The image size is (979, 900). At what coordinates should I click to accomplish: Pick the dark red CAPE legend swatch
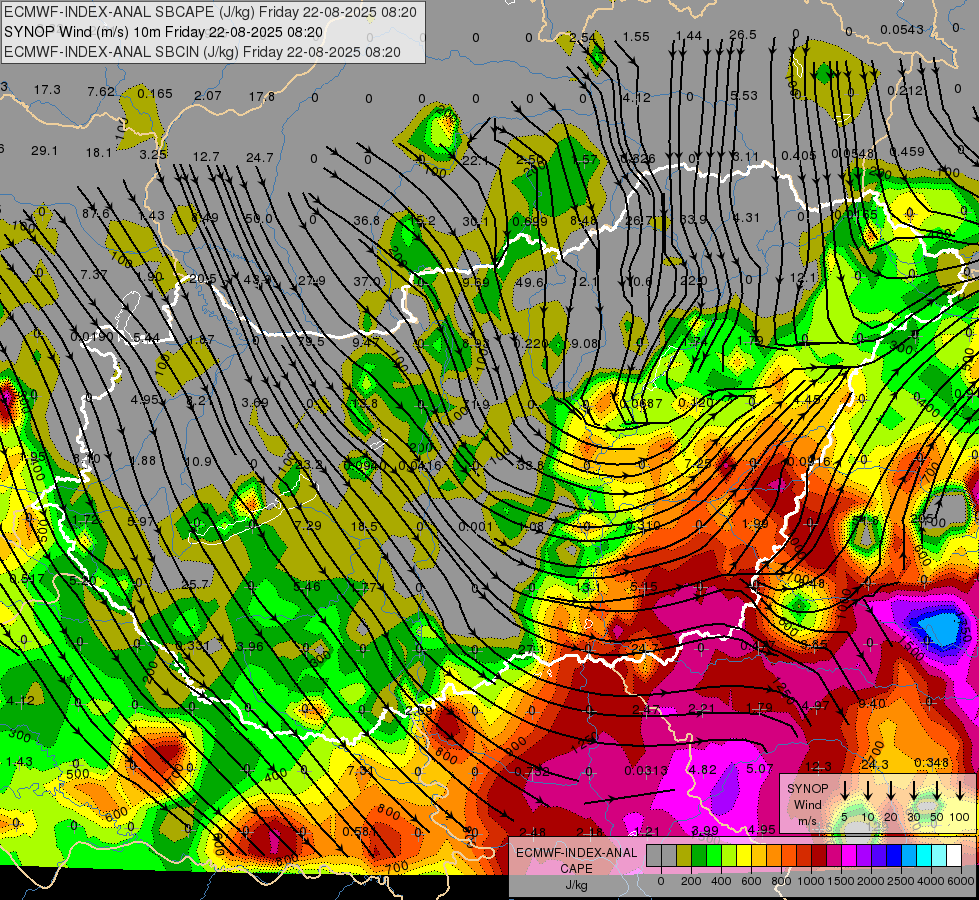pos(819,856)
